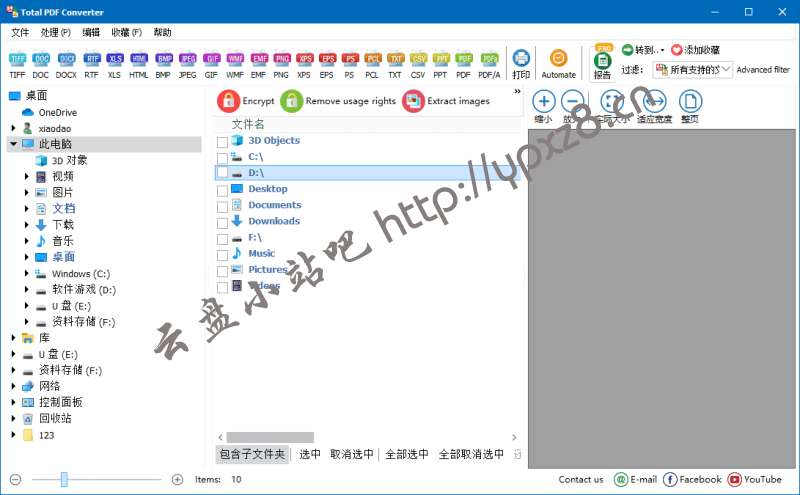
Task: Open the 编辑 menu
Action: [x=91, y=32]
